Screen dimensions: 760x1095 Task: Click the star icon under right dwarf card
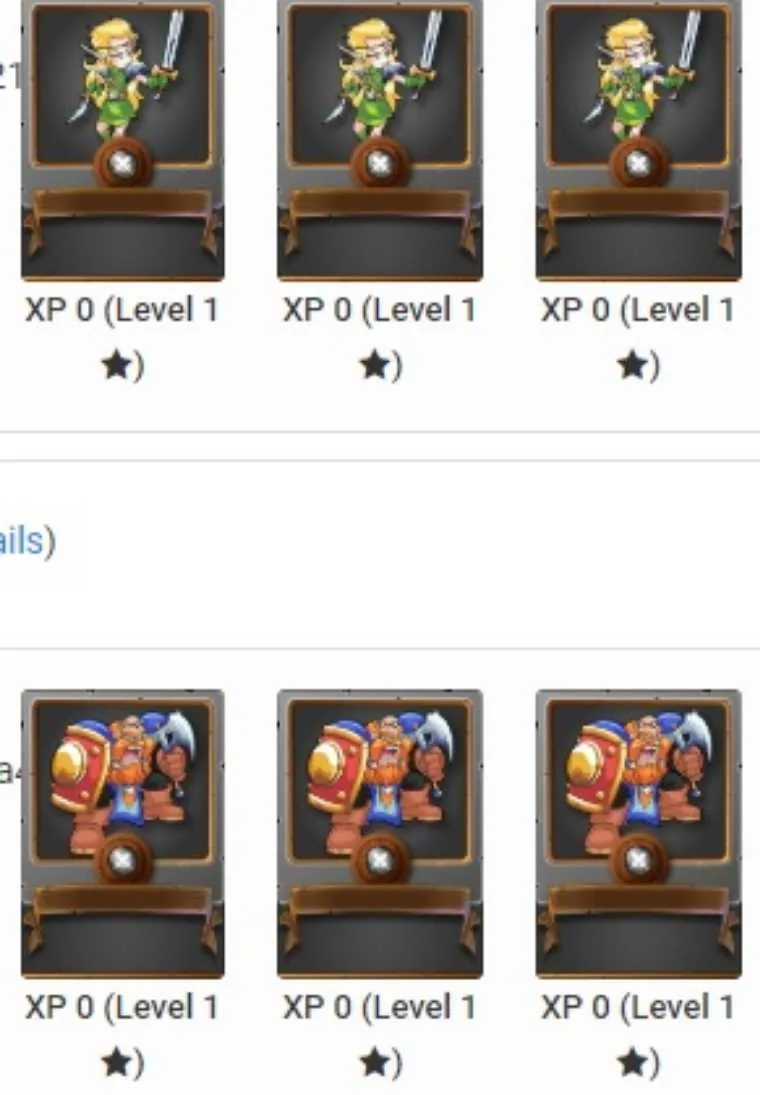click(x=633, y=1062)
